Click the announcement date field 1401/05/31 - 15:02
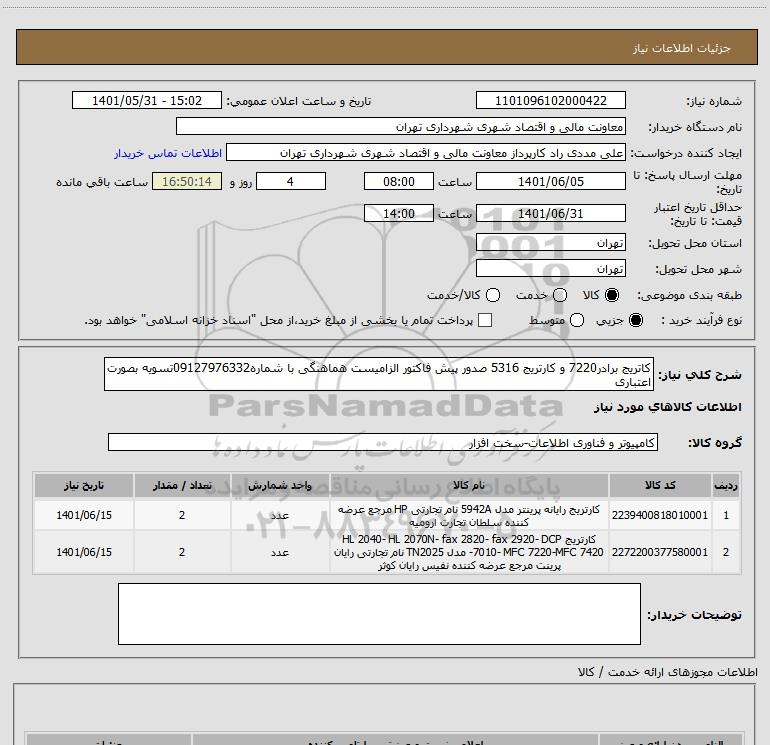This screenshot has width=770, height=745. [x=147, y=101]
